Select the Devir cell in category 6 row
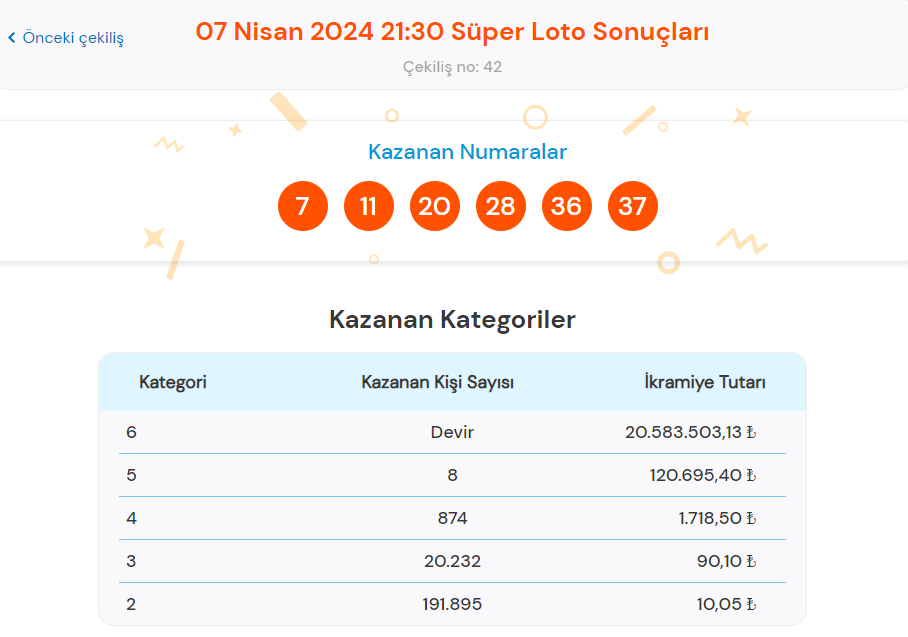Viewport: 908px width, 637px height. click(452, 432)
